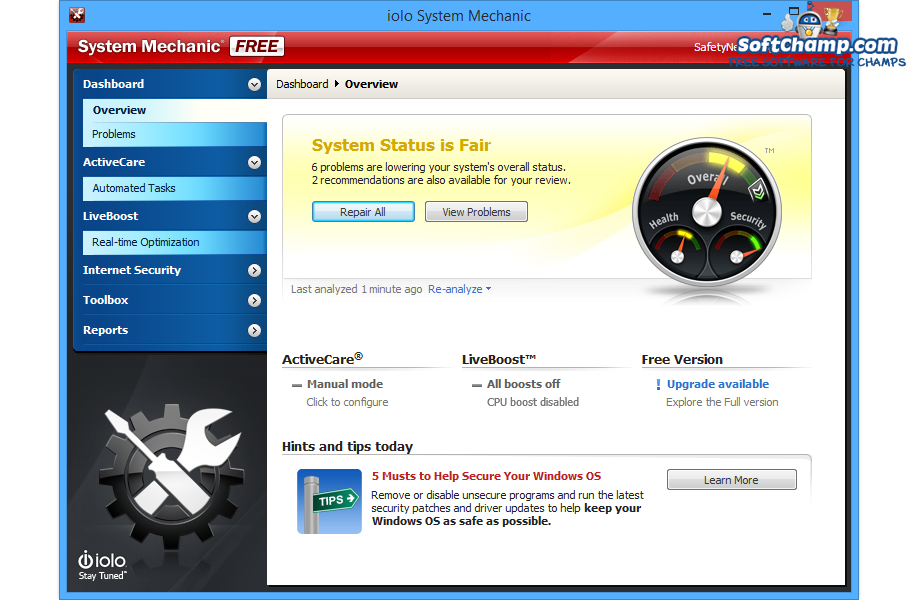This screenshot has width=920, height=600.
Task: Expand the Toolbox section arrow
Action: (254, 300)
